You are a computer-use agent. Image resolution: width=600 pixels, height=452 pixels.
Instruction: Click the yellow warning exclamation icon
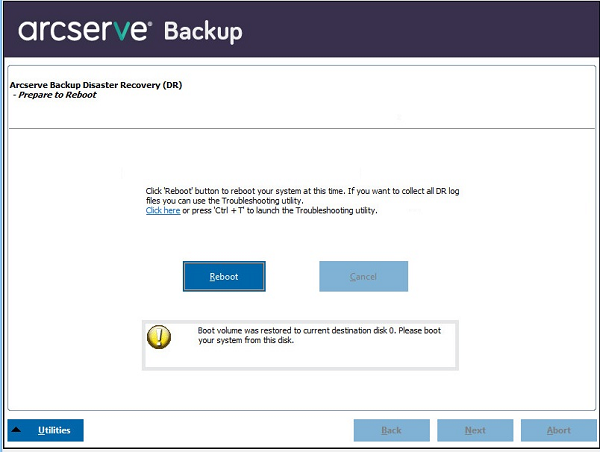pos(159,337)
